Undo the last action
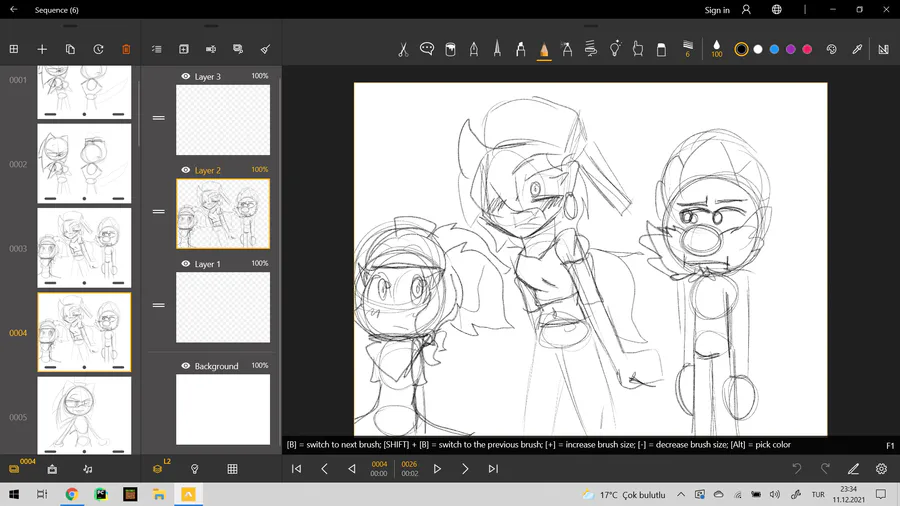The image size is (900, 506). tap(797, 469)
